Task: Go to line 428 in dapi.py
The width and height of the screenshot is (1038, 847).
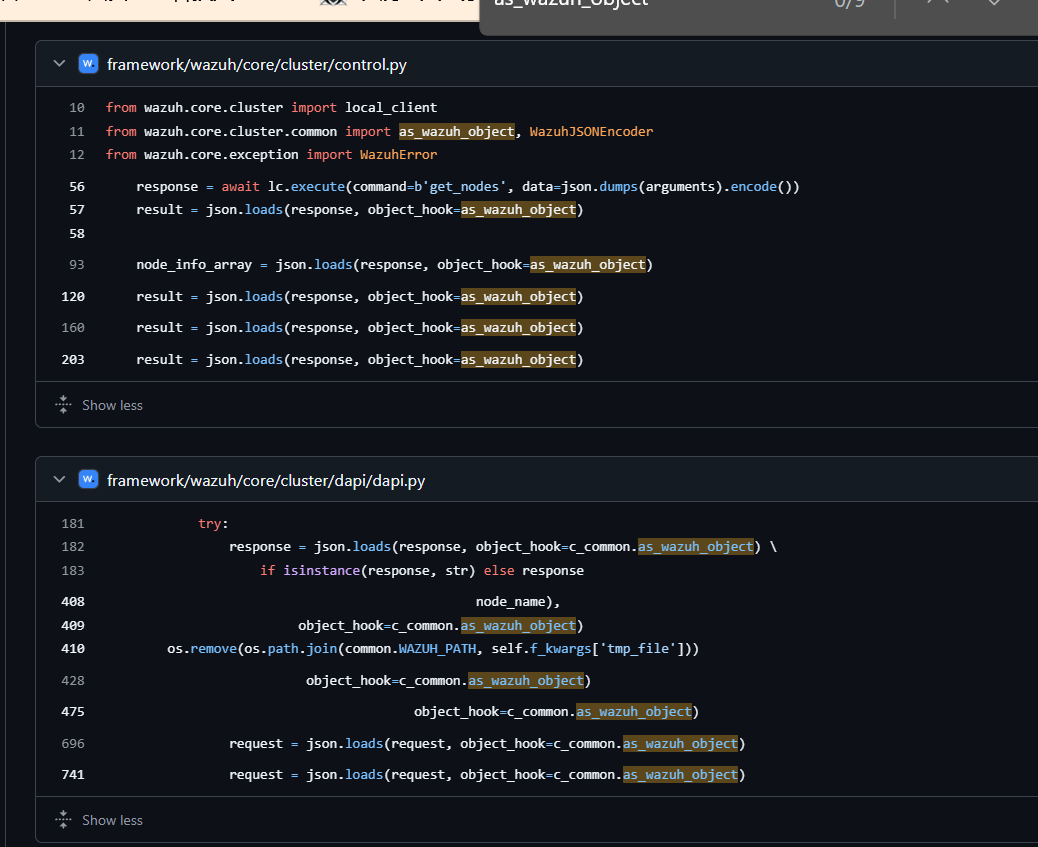Action: pyautogui.click(x=73, y=680)
